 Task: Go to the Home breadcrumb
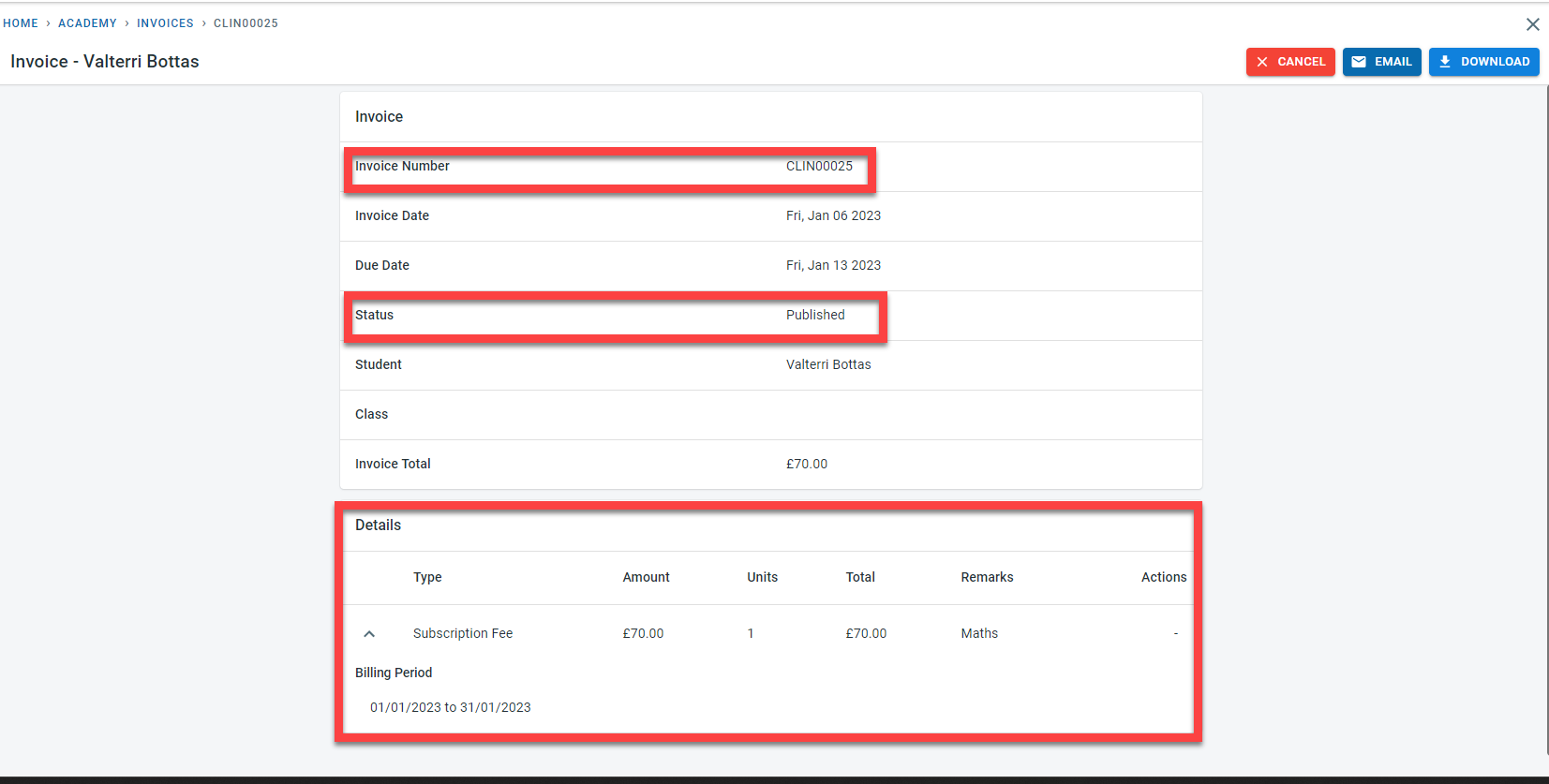21,23
